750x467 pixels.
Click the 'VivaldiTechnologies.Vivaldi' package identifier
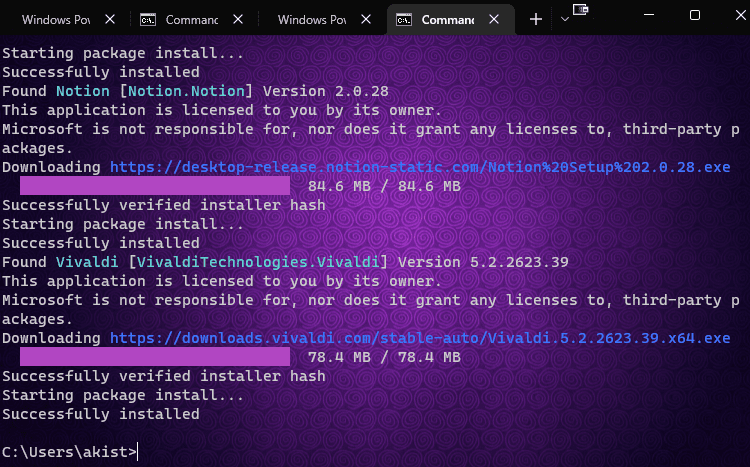click(258, 262)
